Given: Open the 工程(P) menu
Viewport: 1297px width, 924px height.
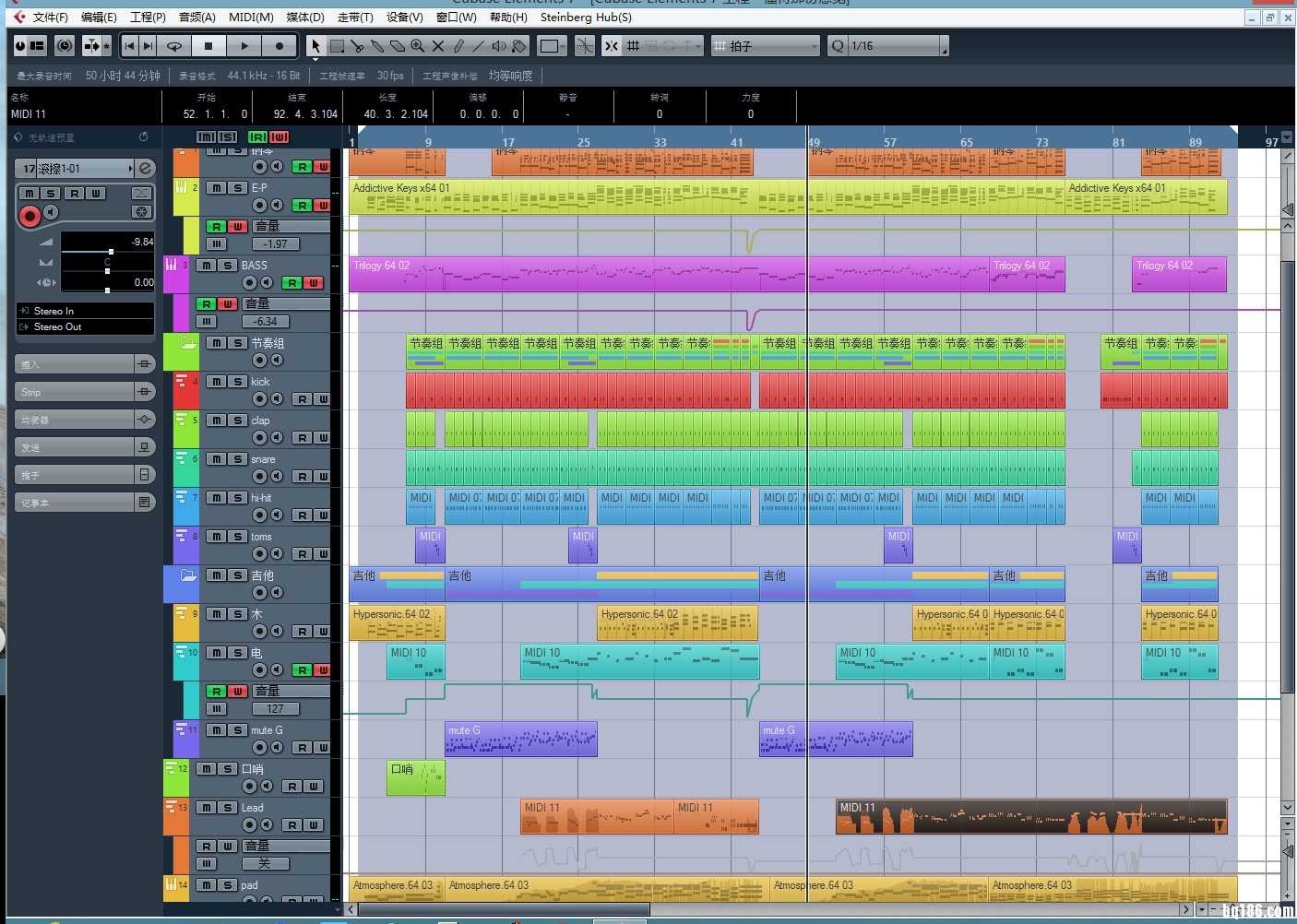Looking at the screenshot, I should tap(148, 17).
